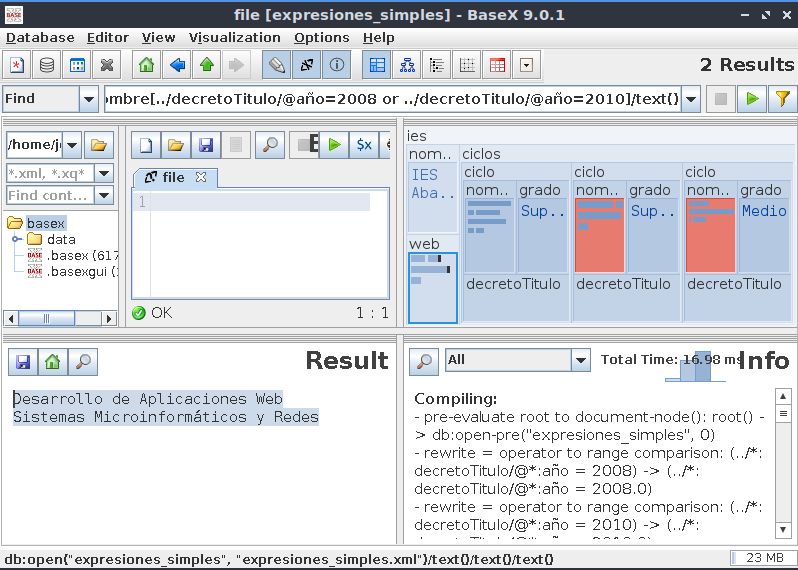Open the Visualization menu
The height and width of the screenshot is (570, 798).
234,37
